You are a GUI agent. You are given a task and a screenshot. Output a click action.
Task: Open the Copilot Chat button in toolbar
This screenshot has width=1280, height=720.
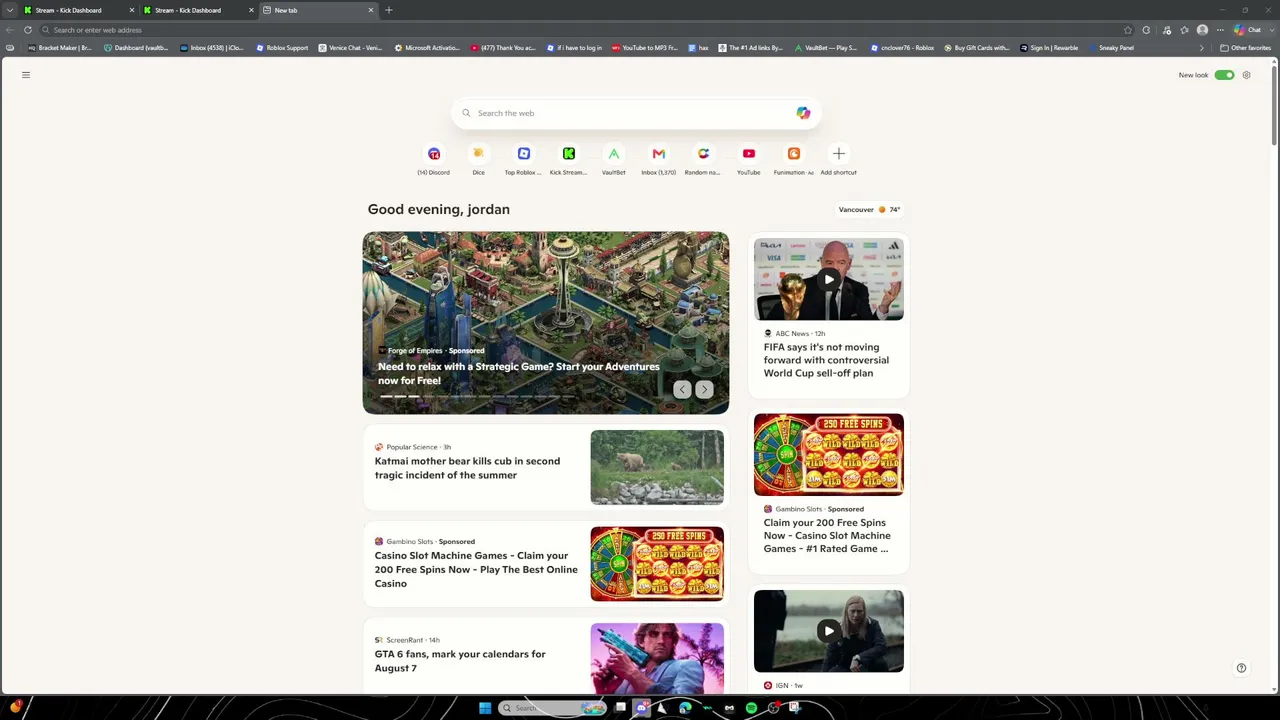point(1247,30)
